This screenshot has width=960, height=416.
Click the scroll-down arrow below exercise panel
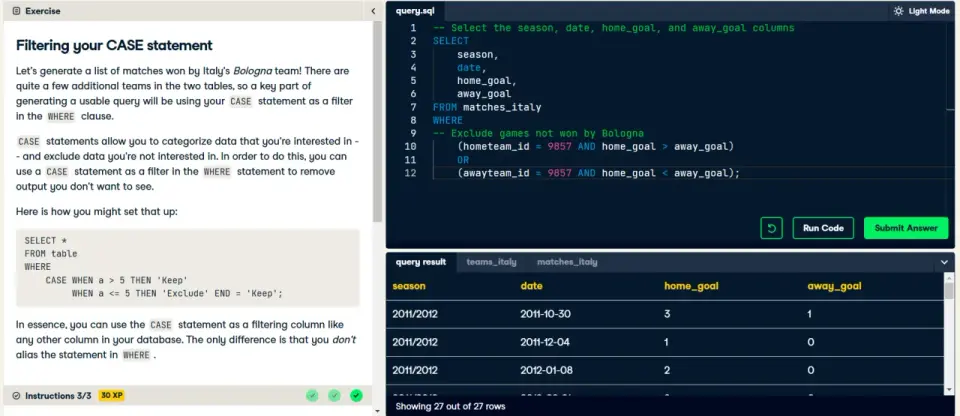click(377, 411)
